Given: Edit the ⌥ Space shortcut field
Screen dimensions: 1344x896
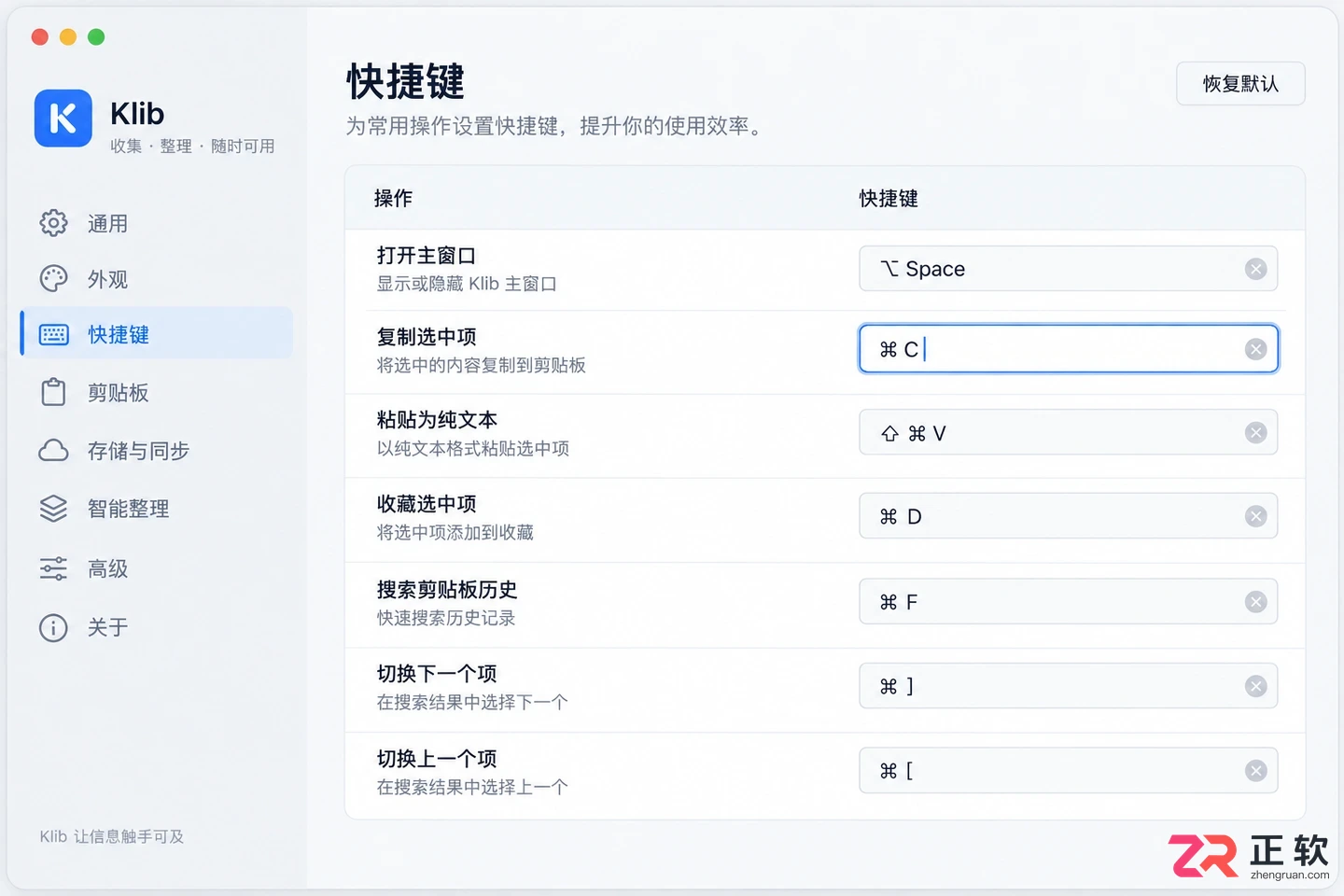Looking at the screenshot, I should click(1068, 269).
